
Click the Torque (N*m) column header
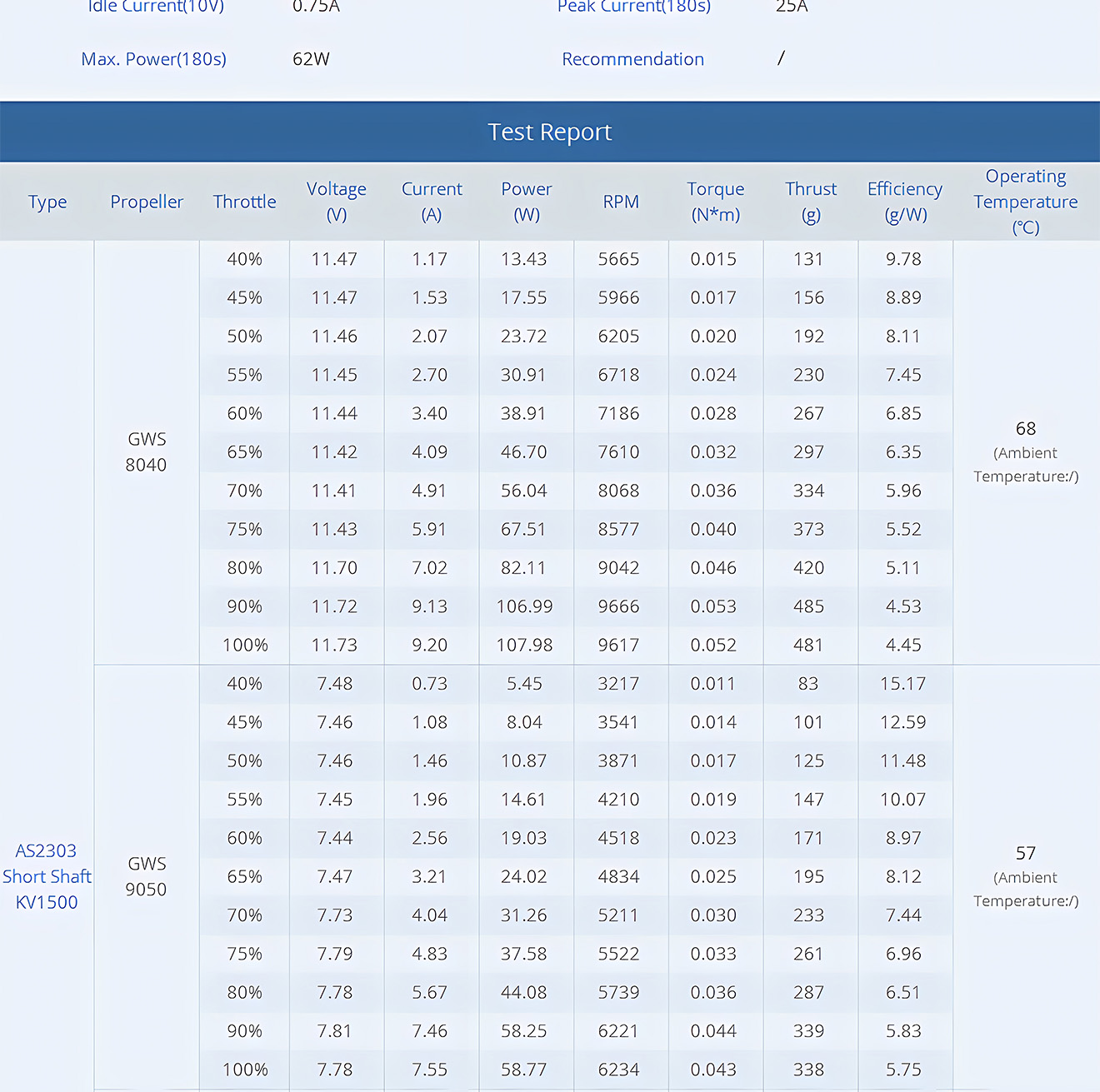point(716,202)
